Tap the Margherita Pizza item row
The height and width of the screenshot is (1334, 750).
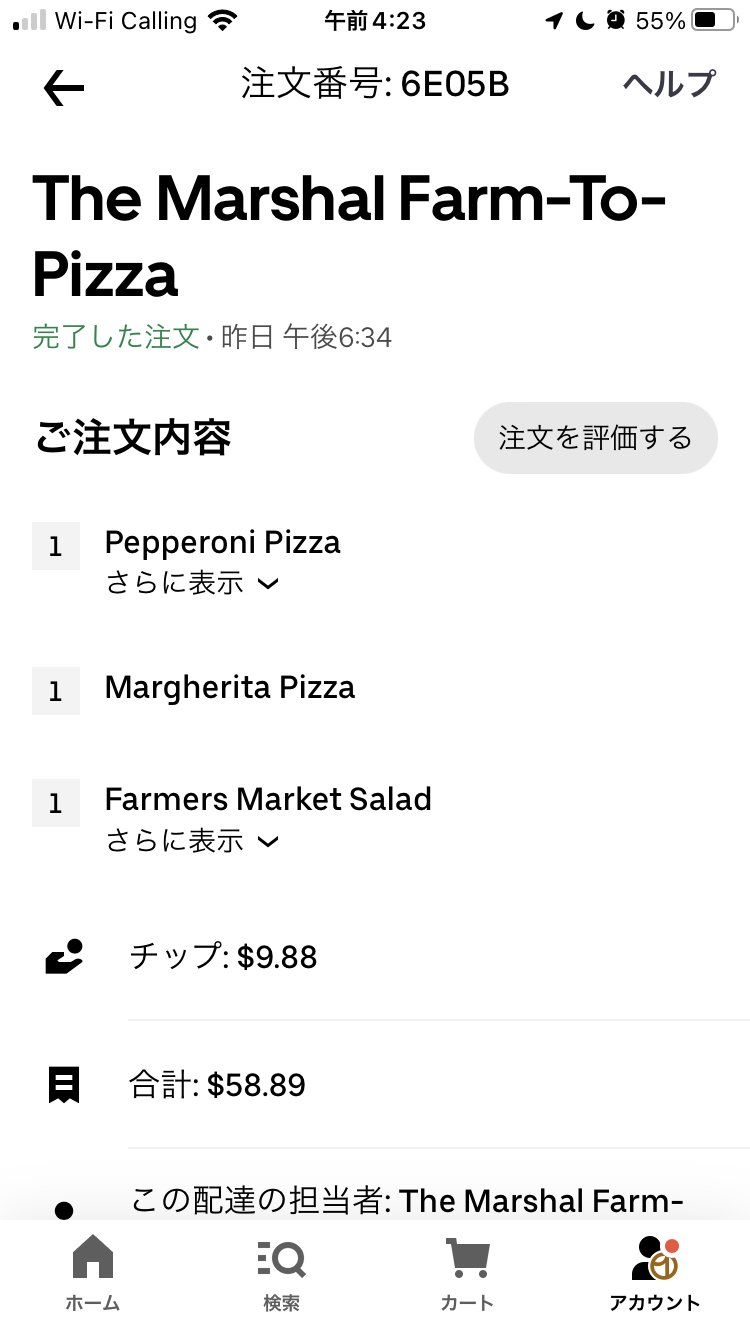click(x=230, y=688)
